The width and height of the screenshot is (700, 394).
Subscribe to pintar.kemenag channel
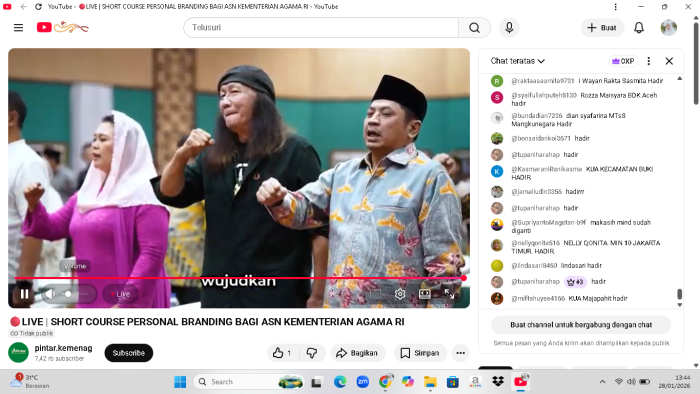click(x=129, y=353)
